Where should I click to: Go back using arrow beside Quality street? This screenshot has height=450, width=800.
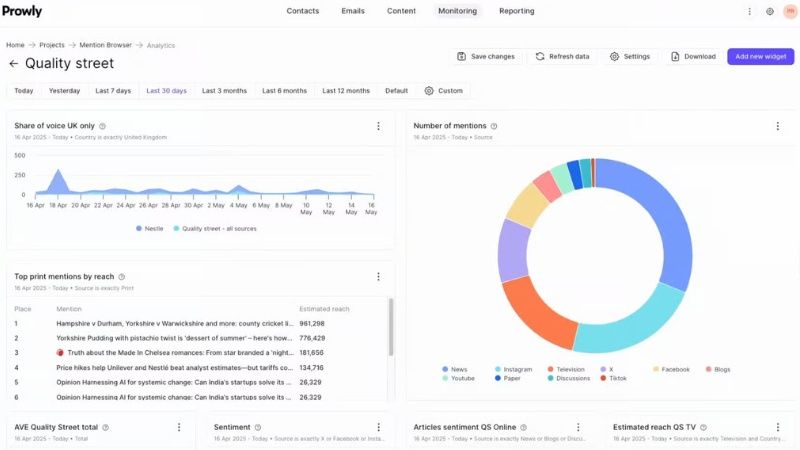click(x=13, y=63)
